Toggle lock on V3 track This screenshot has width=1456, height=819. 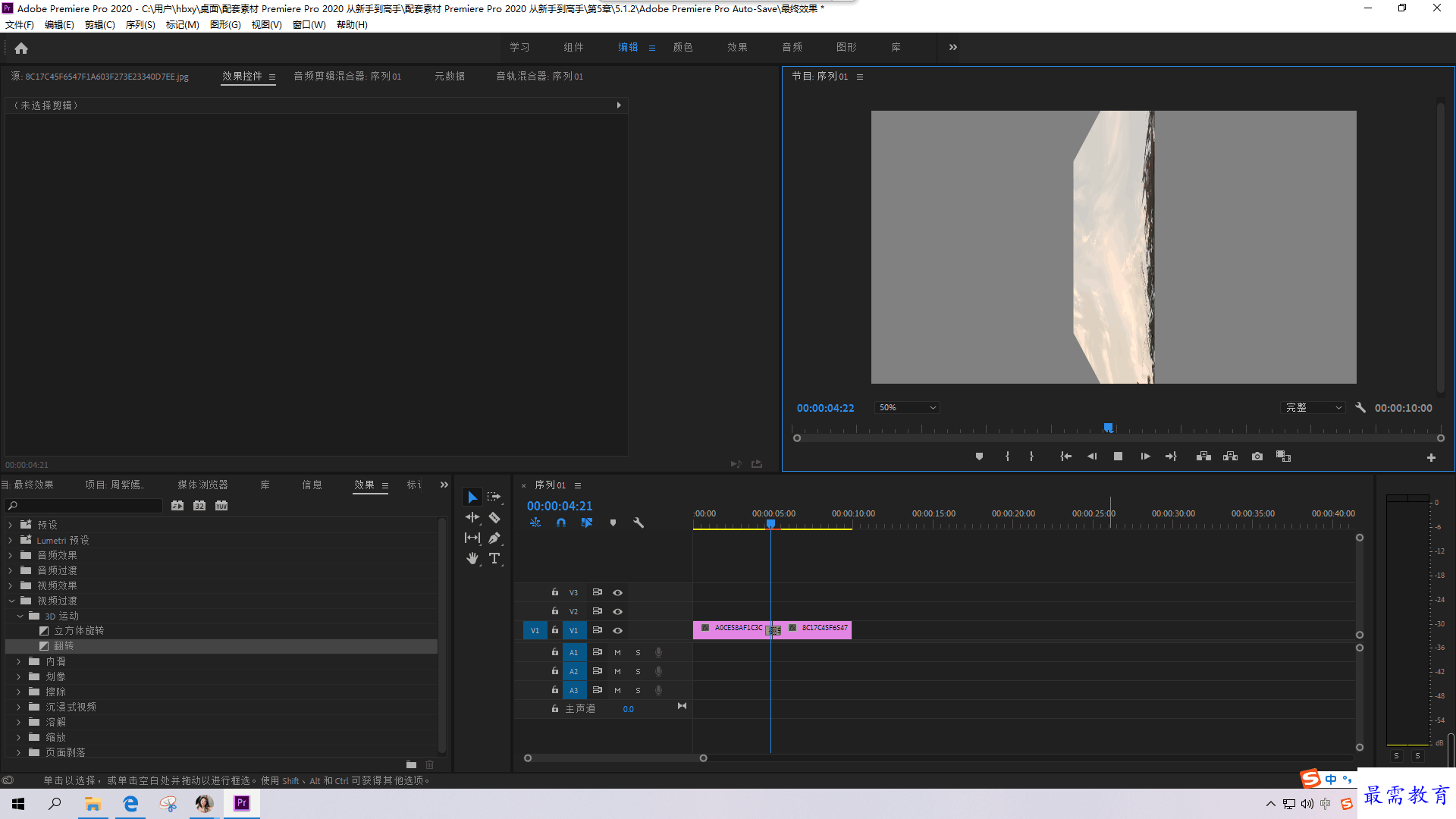coord(555,592)
